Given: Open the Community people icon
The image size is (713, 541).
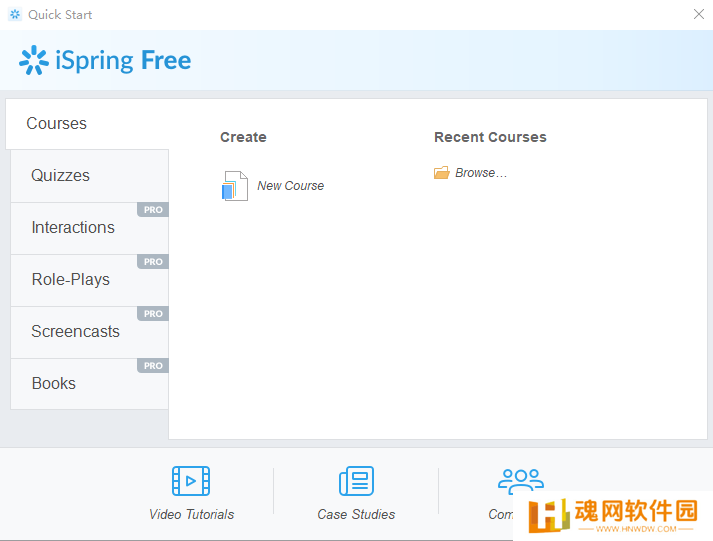Looking at the screenshot, I should point(521,481).
